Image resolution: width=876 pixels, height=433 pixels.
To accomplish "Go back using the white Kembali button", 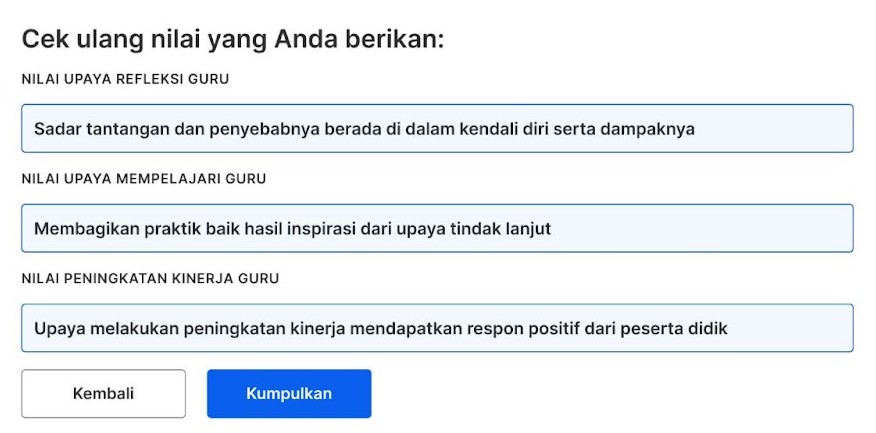I will (x=103, y=393).
